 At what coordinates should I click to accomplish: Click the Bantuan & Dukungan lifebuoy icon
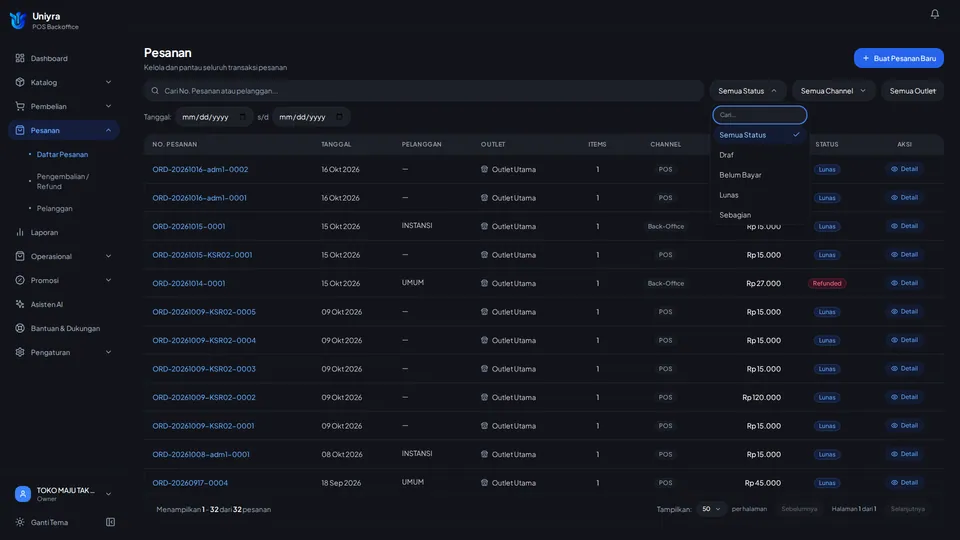(x=20, y=328)
